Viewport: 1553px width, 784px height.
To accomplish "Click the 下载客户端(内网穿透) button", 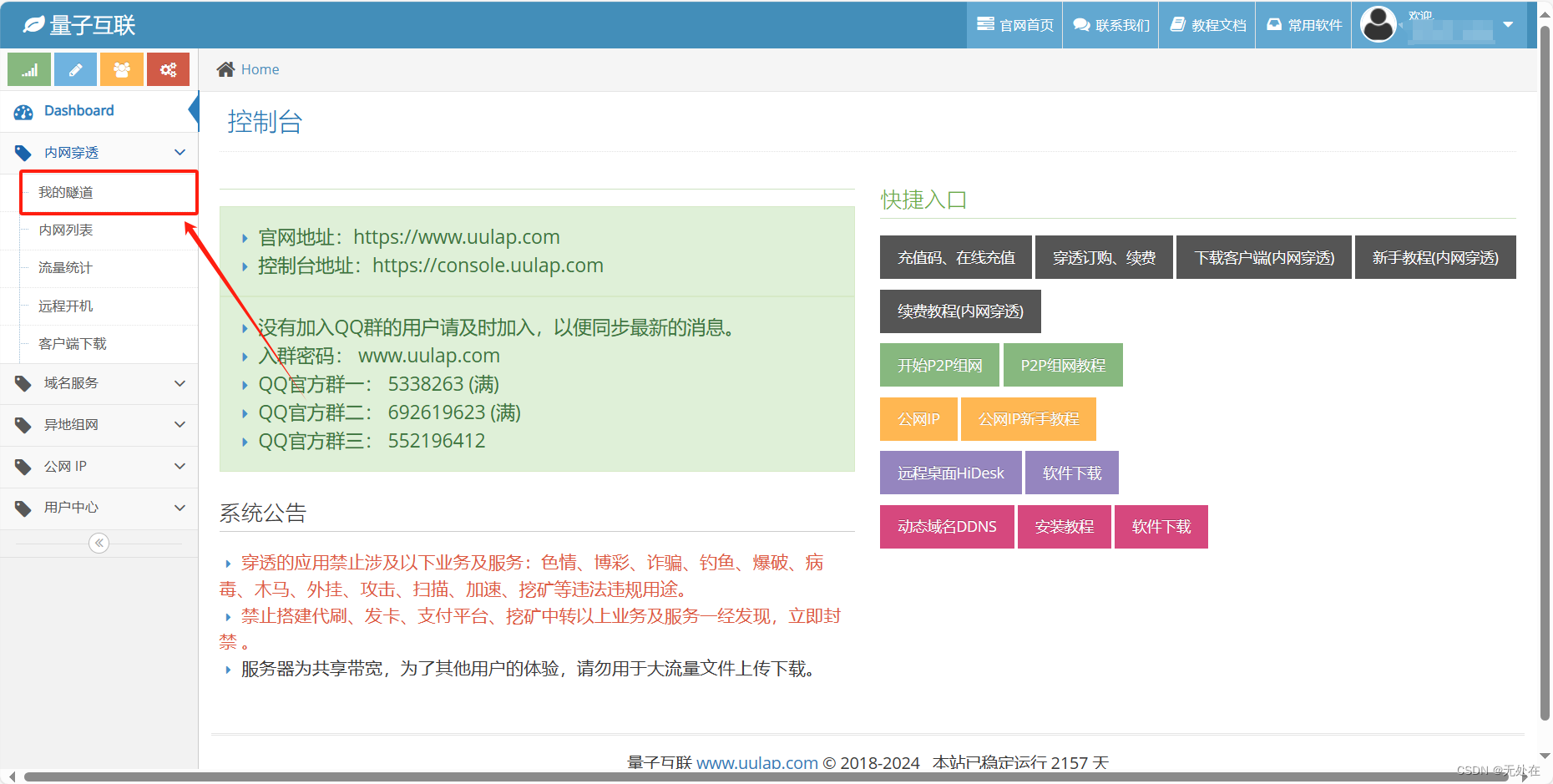I will click(x=1264, y=257).
